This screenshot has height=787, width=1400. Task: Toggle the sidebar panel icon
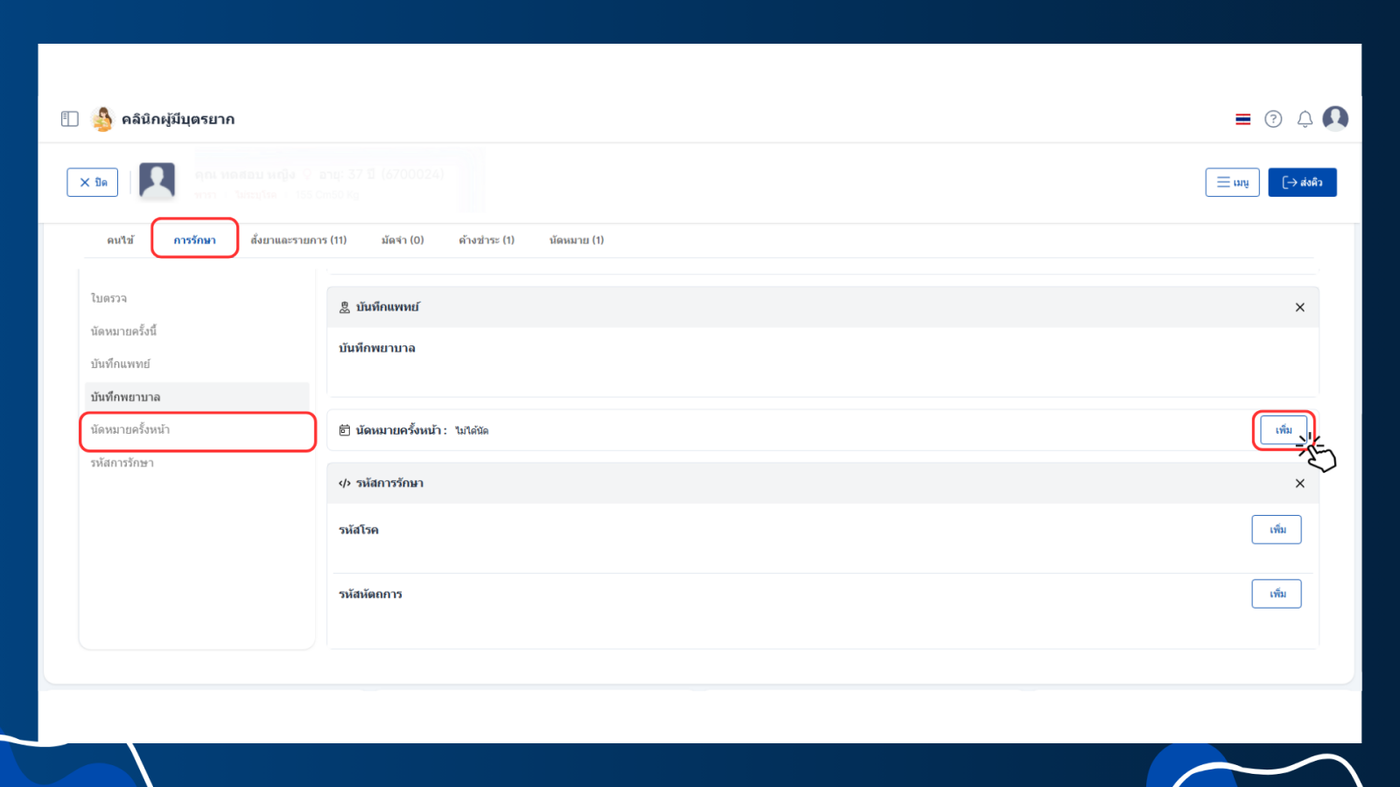click(70, 119)
